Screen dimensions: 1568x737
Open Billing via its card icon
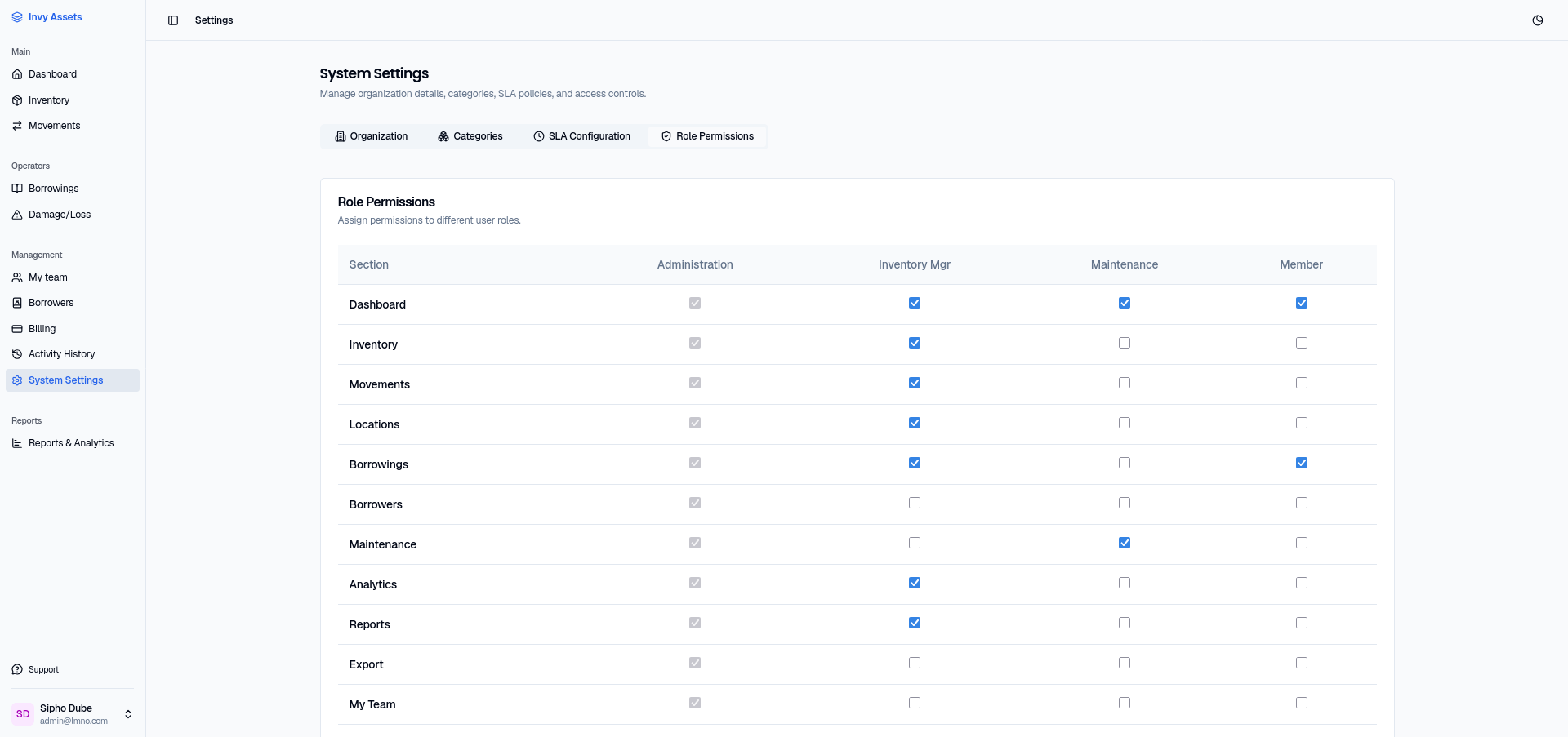pyautogui.click(x=17, y=329)
